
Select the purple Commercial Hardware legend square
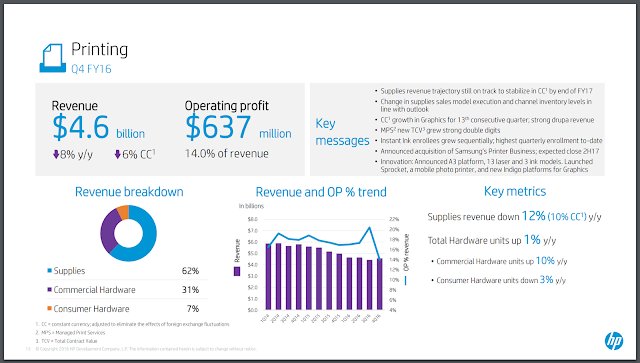coord(49,290)
